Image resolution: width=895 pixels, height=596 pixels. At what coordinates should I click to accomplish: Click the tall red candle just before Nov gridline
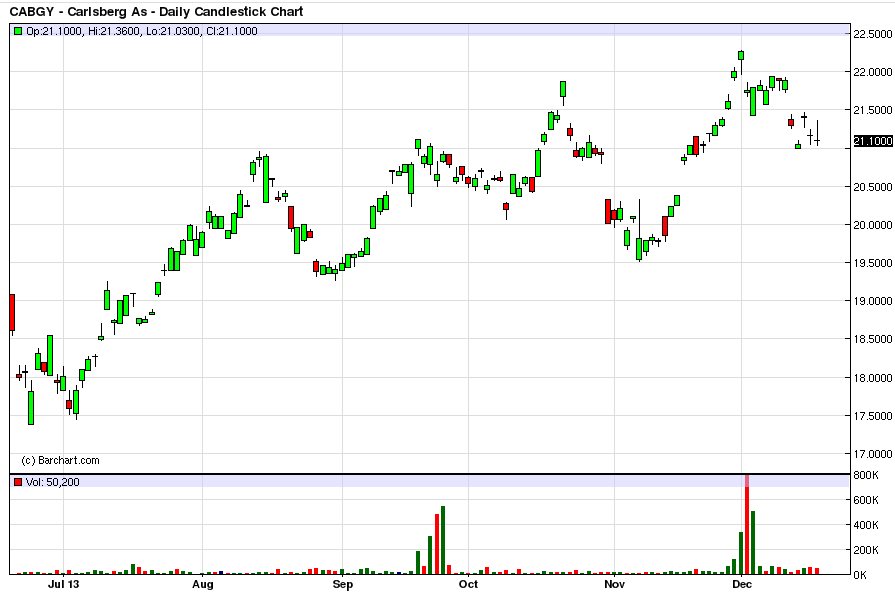click(x=608, y=211)
